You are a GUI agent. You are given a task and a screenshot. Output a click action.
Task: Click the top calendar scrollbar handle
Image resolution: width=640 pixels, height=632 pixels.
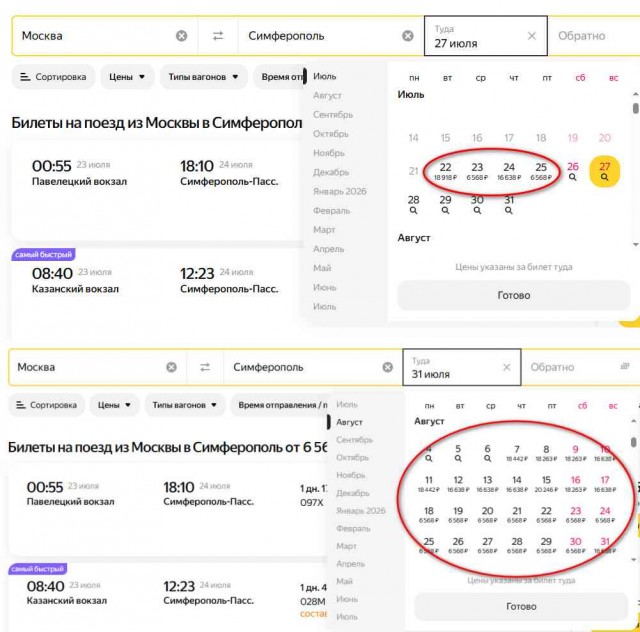[x=636, y=108]
